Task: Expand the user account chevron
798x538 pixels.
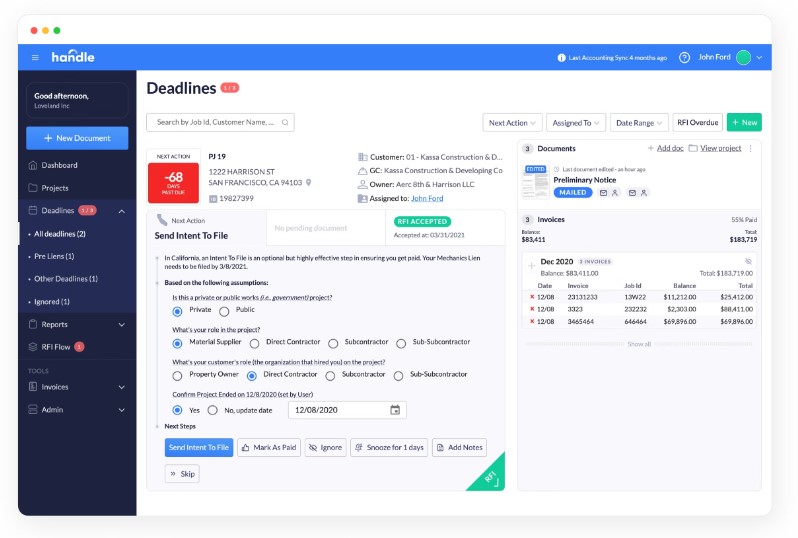Action: (759, 58)
